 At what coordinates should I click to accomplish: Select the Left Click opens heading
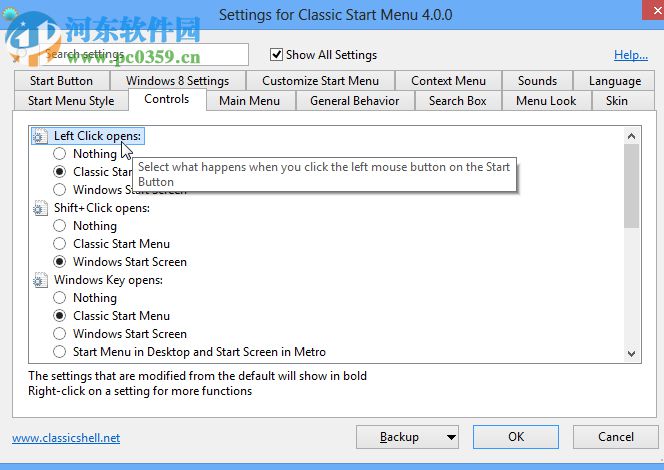point(97,136)
